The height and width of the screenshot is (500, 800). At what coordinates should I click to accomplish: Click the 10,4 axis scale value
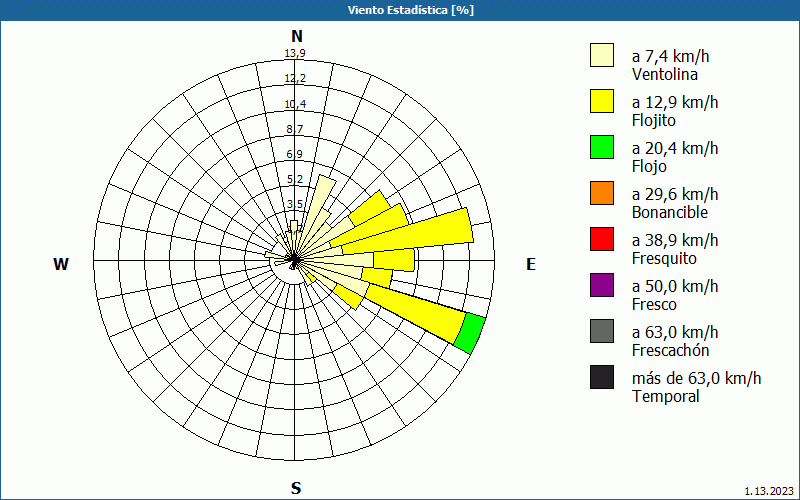coord(295,104)
